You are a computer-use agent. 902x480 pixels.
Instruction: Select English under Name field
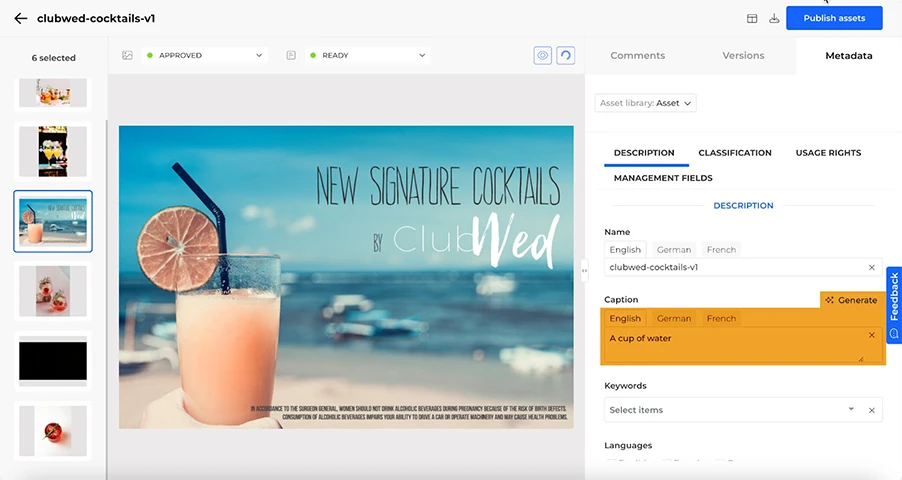point(625,250)
